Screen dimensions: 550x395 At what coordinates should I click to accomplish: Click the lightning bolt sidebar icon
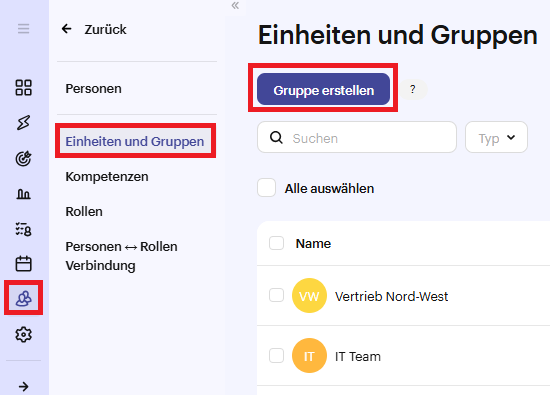click(24, 123)
